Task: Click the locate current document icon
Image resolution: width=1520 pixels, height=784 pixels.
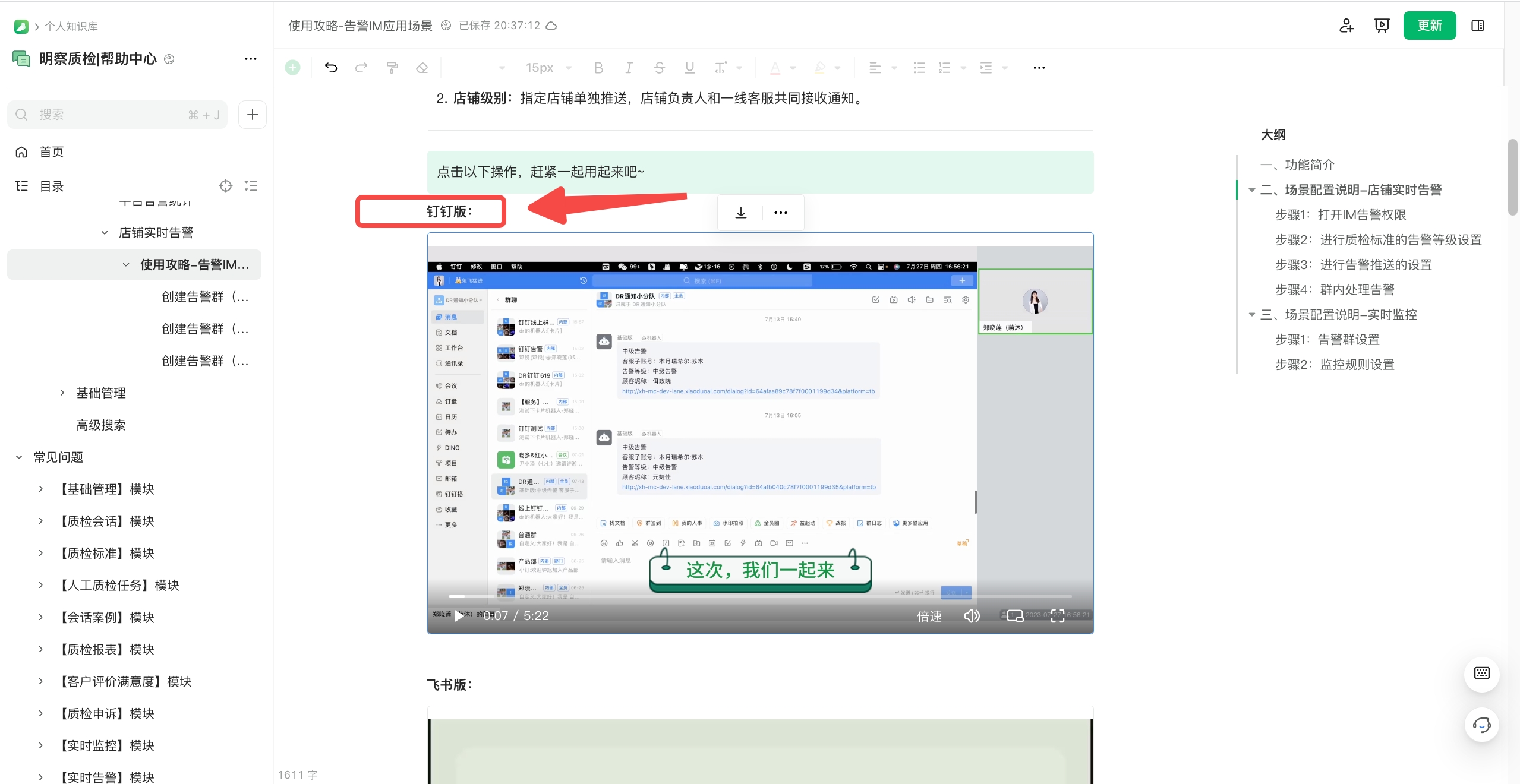Action: point(226,186)
